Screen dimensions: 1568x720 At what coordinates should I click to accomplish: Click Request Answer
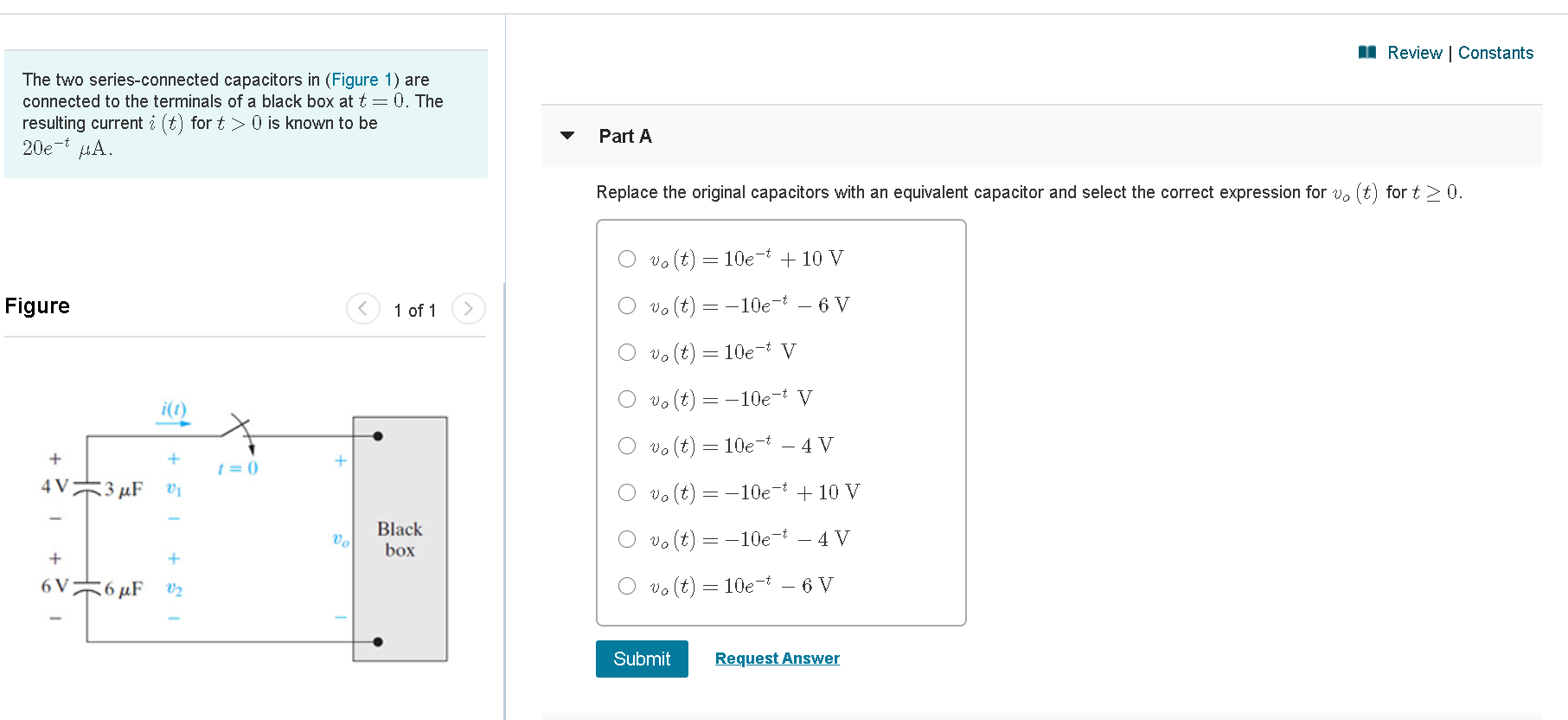(x=777, y=658)
